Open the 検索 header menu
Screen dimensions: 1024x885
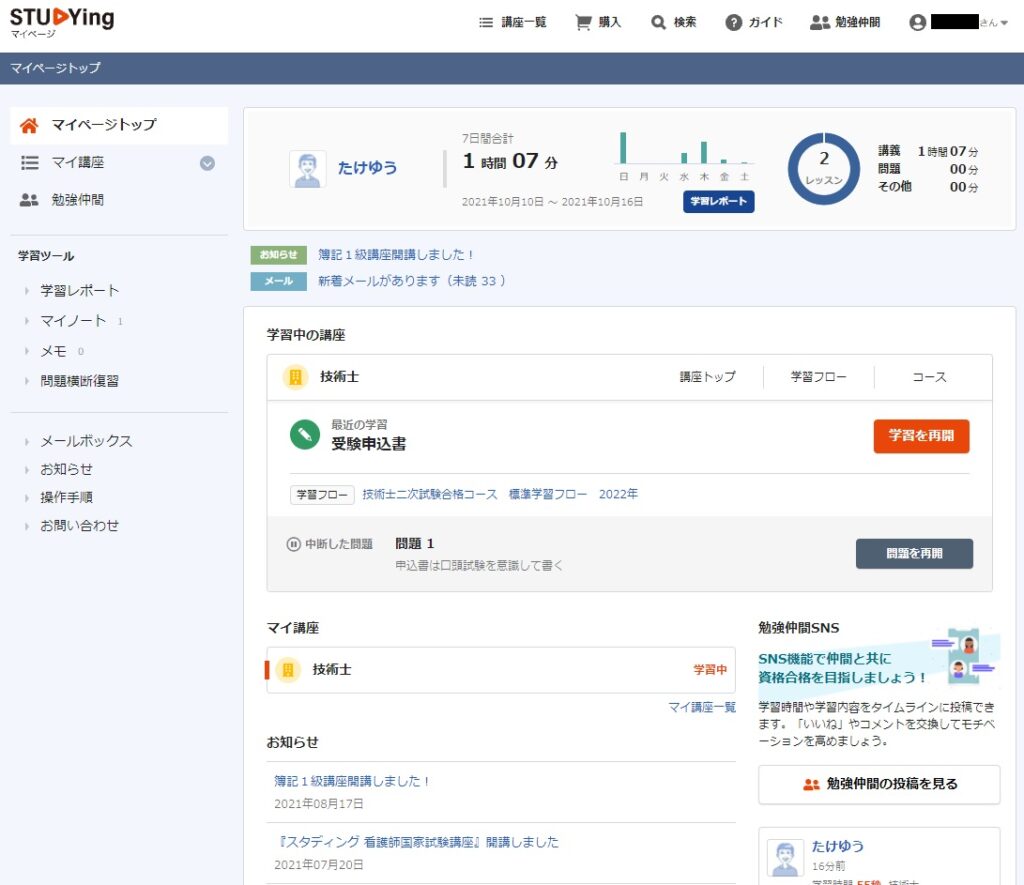click(x=674, y=23)
